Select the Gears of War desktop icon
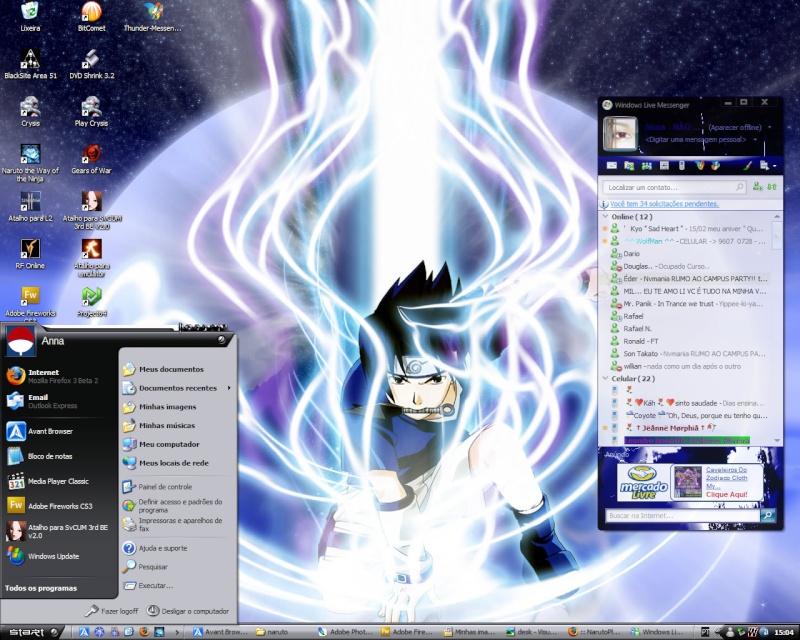 [91, 159]
